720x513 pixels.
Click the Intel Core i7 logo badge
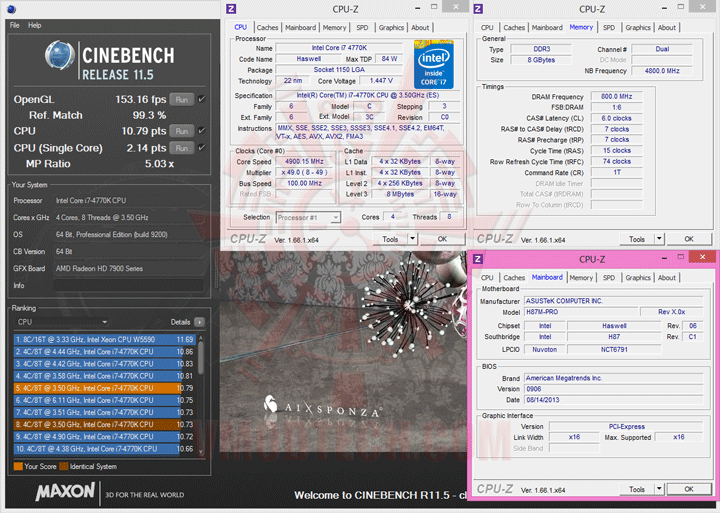433,64
